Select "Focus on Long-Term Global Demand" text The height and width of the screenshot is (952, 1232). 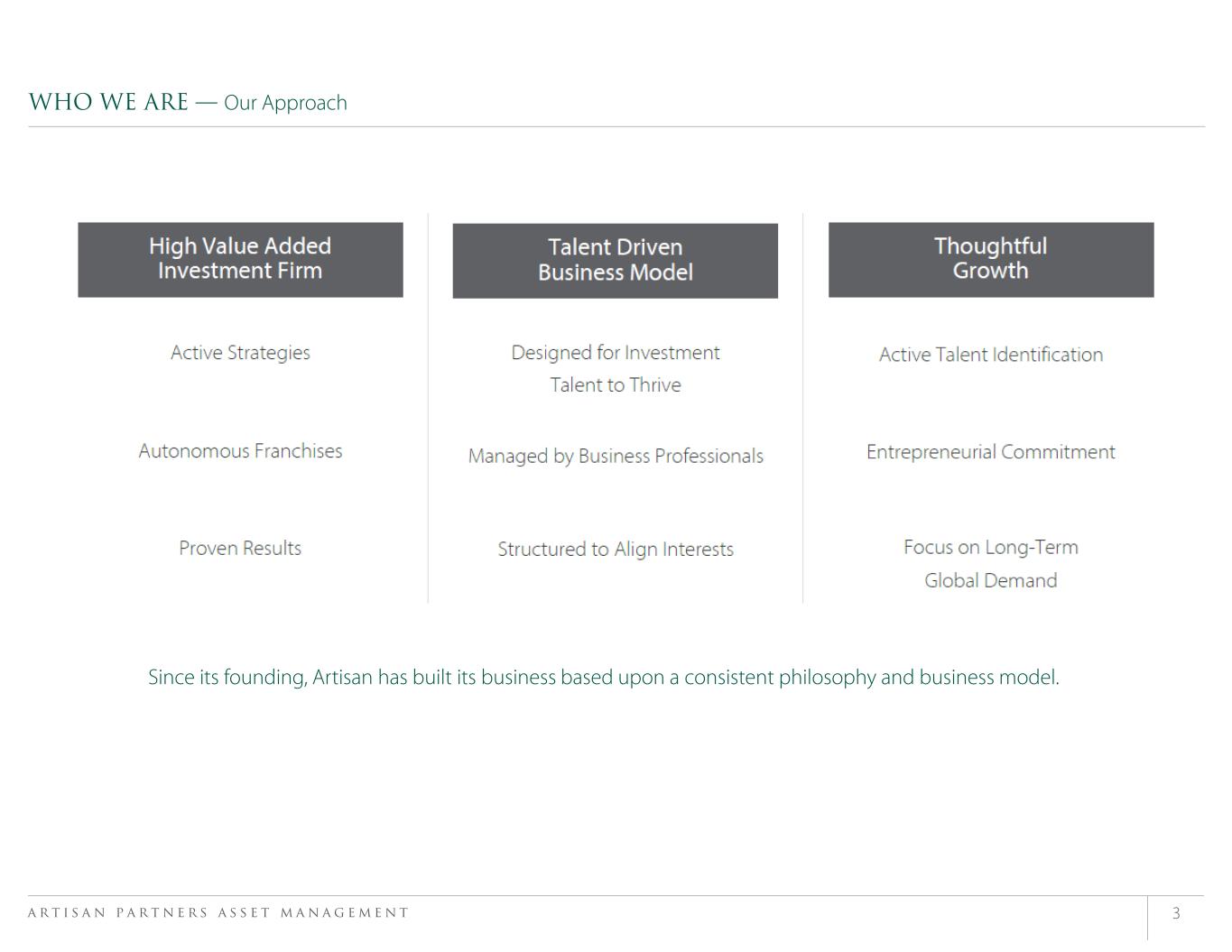pyautogui.click(x=990, y=564)
